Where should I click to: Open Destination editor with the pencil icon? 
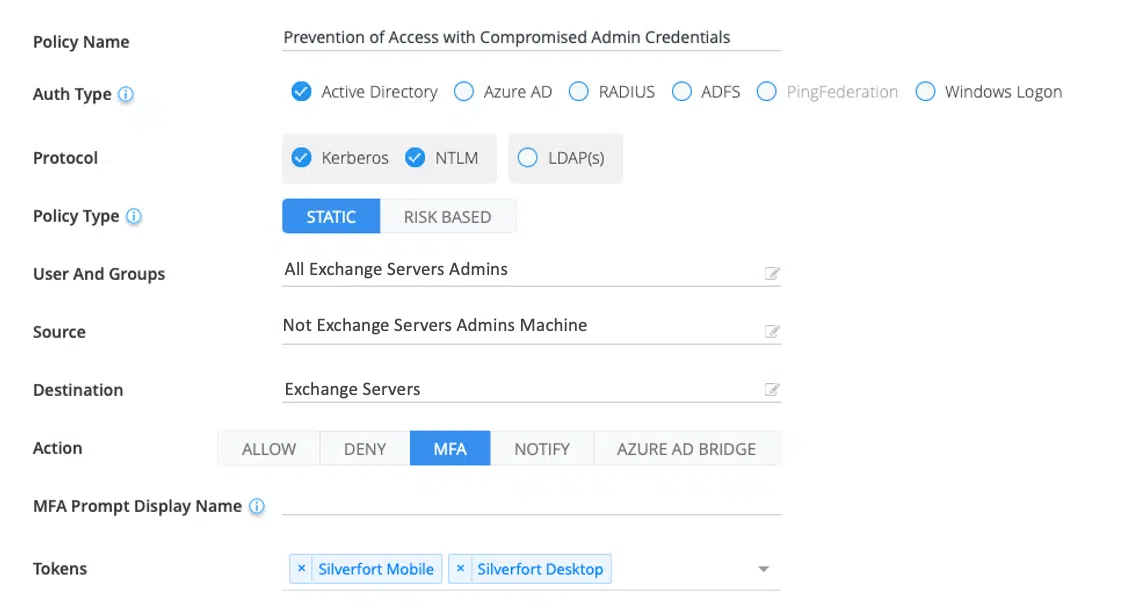tap(772, 390)
